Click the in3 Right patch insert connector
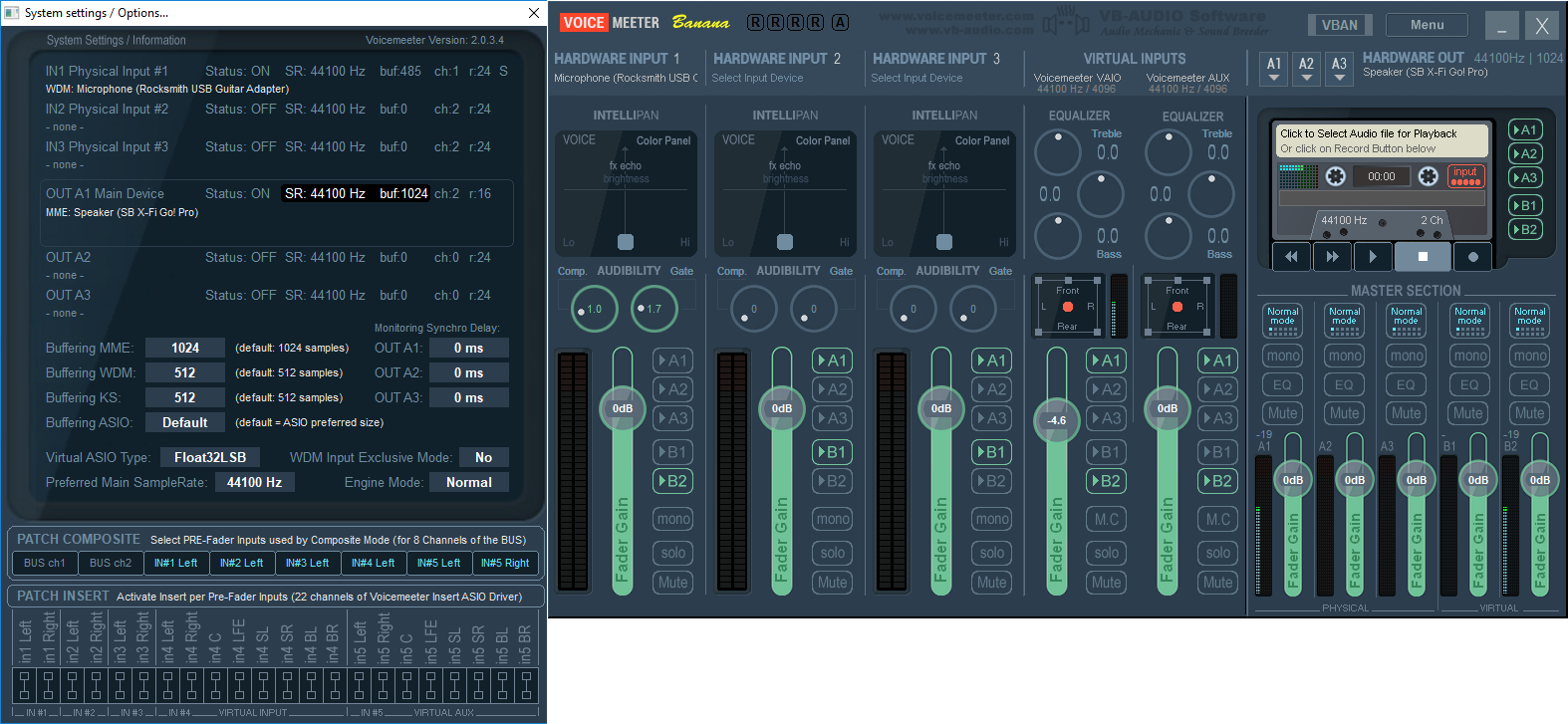Viewport: 1568px width, 724px height. click(x=144, y=684)
